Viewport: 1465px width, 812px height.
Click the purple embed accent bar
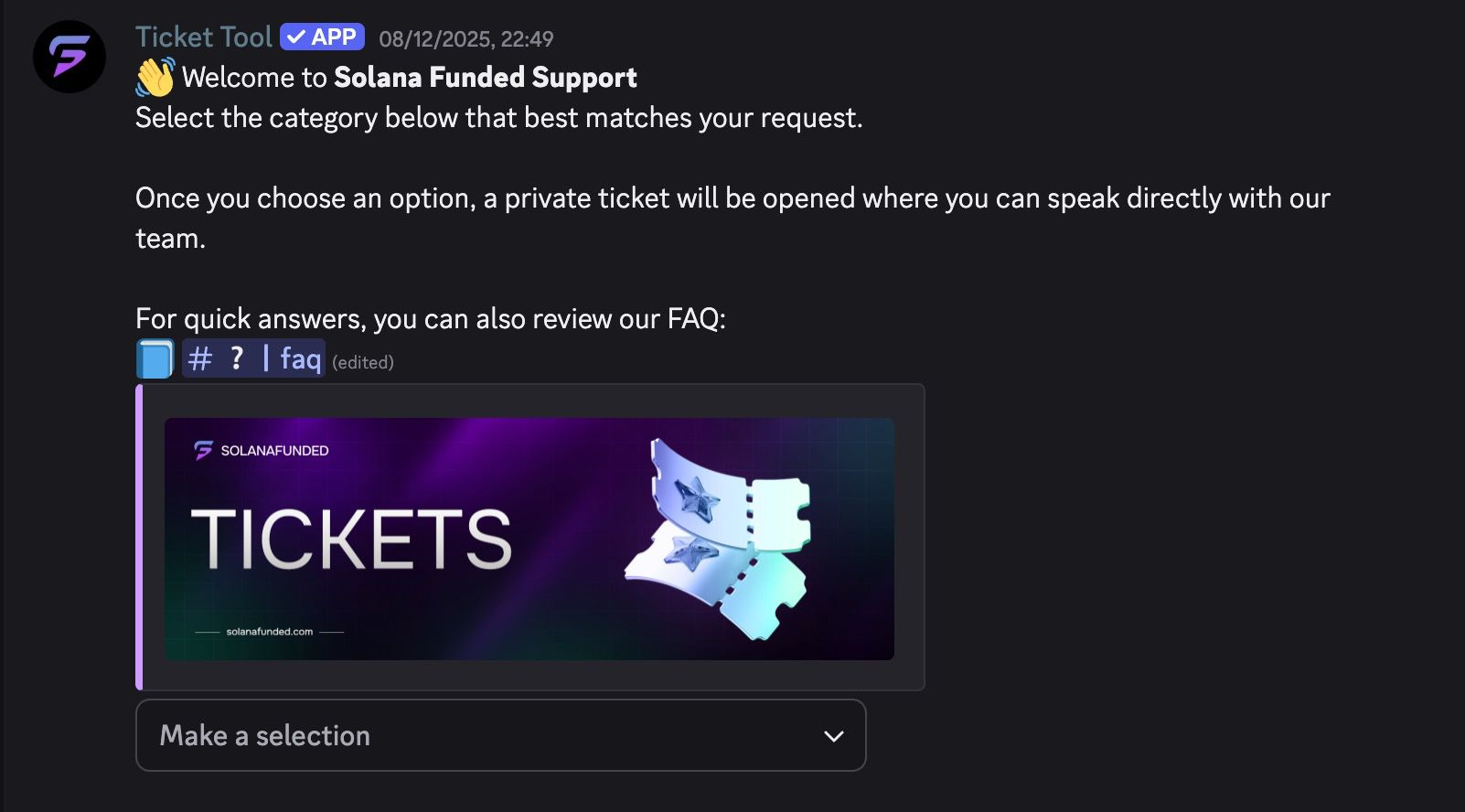[x=139, y=537]
